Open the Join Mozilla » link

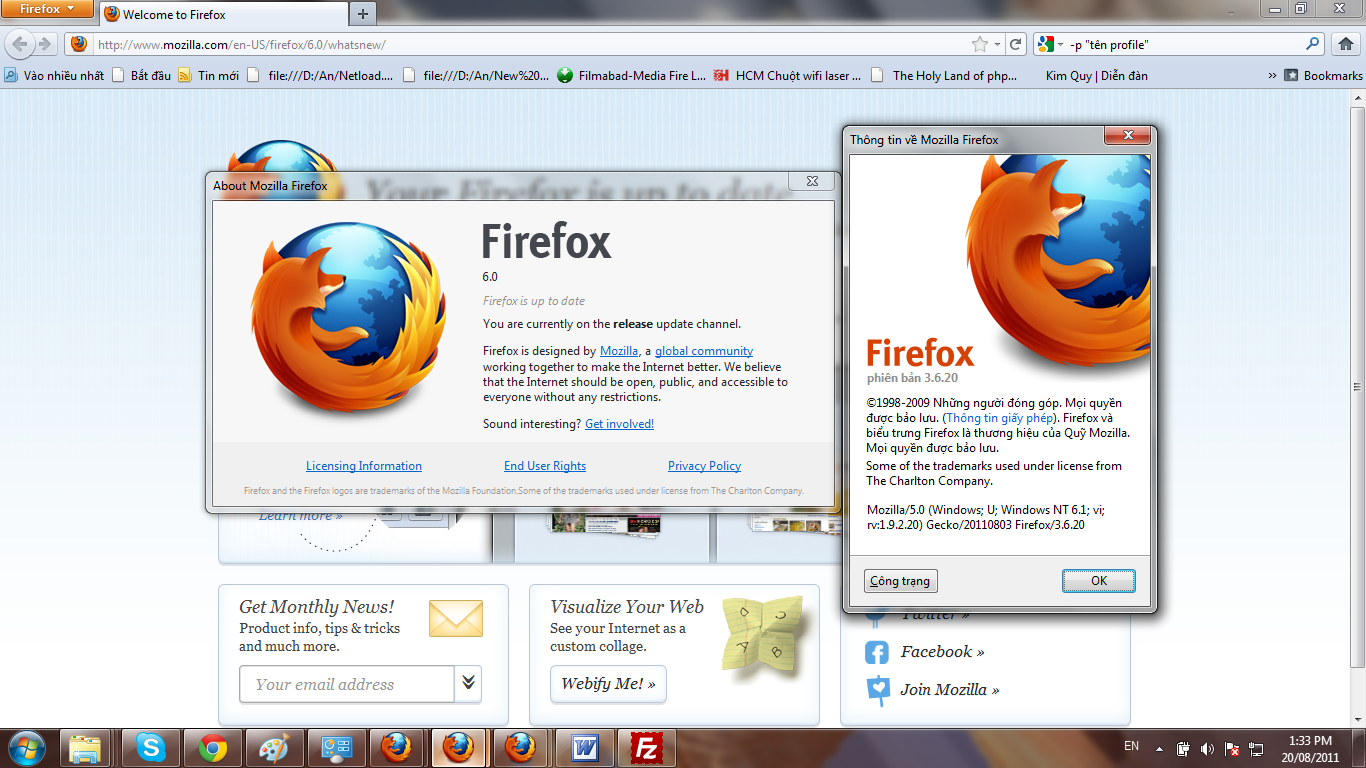click(x=950, y=689)
